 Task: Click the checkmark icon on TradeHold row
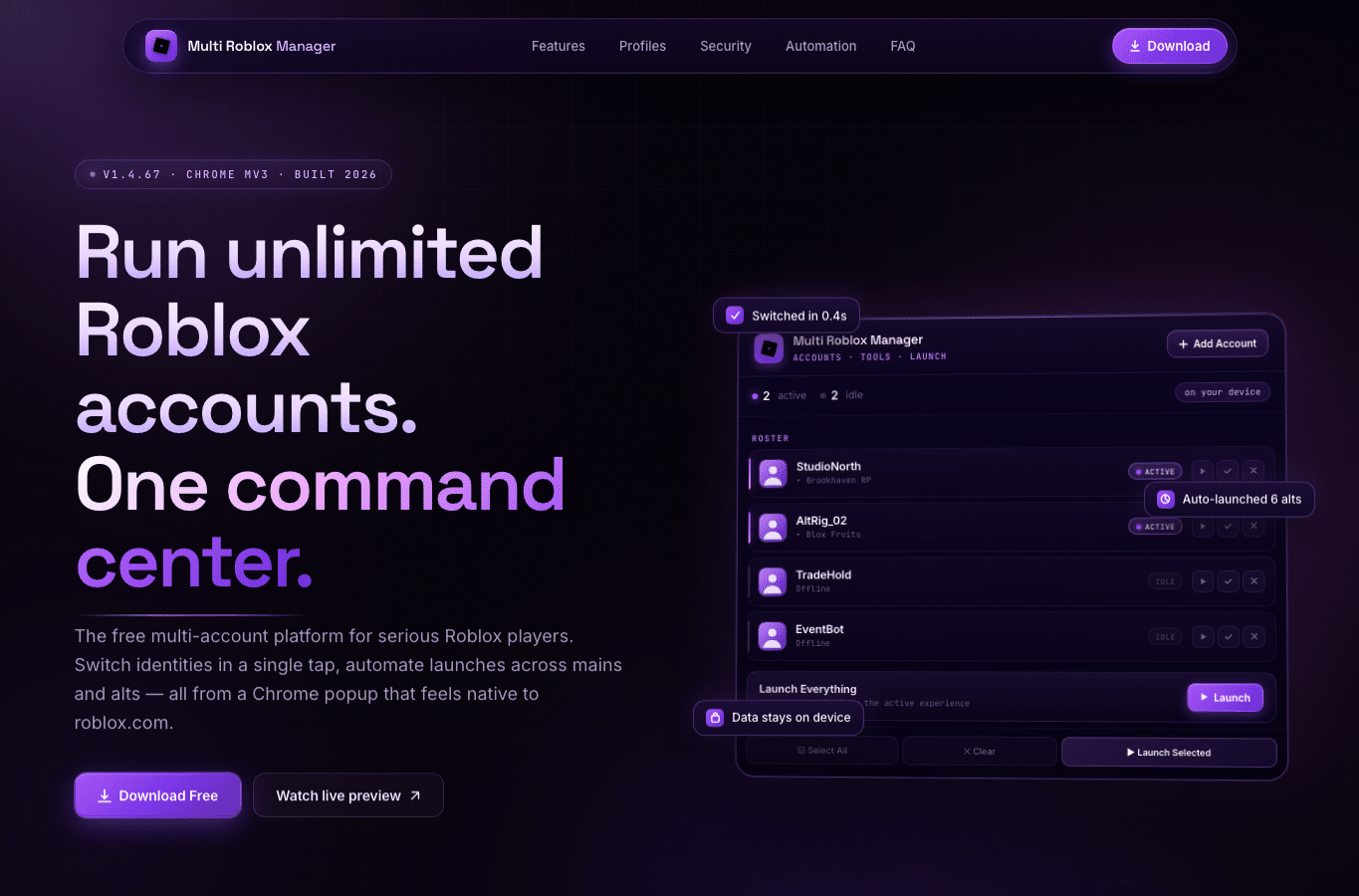click(1229, 581)
